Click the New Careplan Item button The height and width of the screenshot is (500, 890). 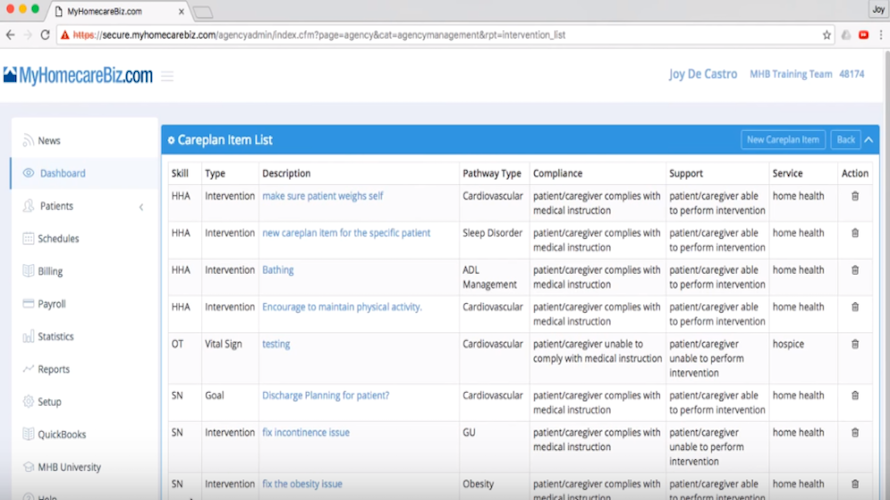point(783,140)
